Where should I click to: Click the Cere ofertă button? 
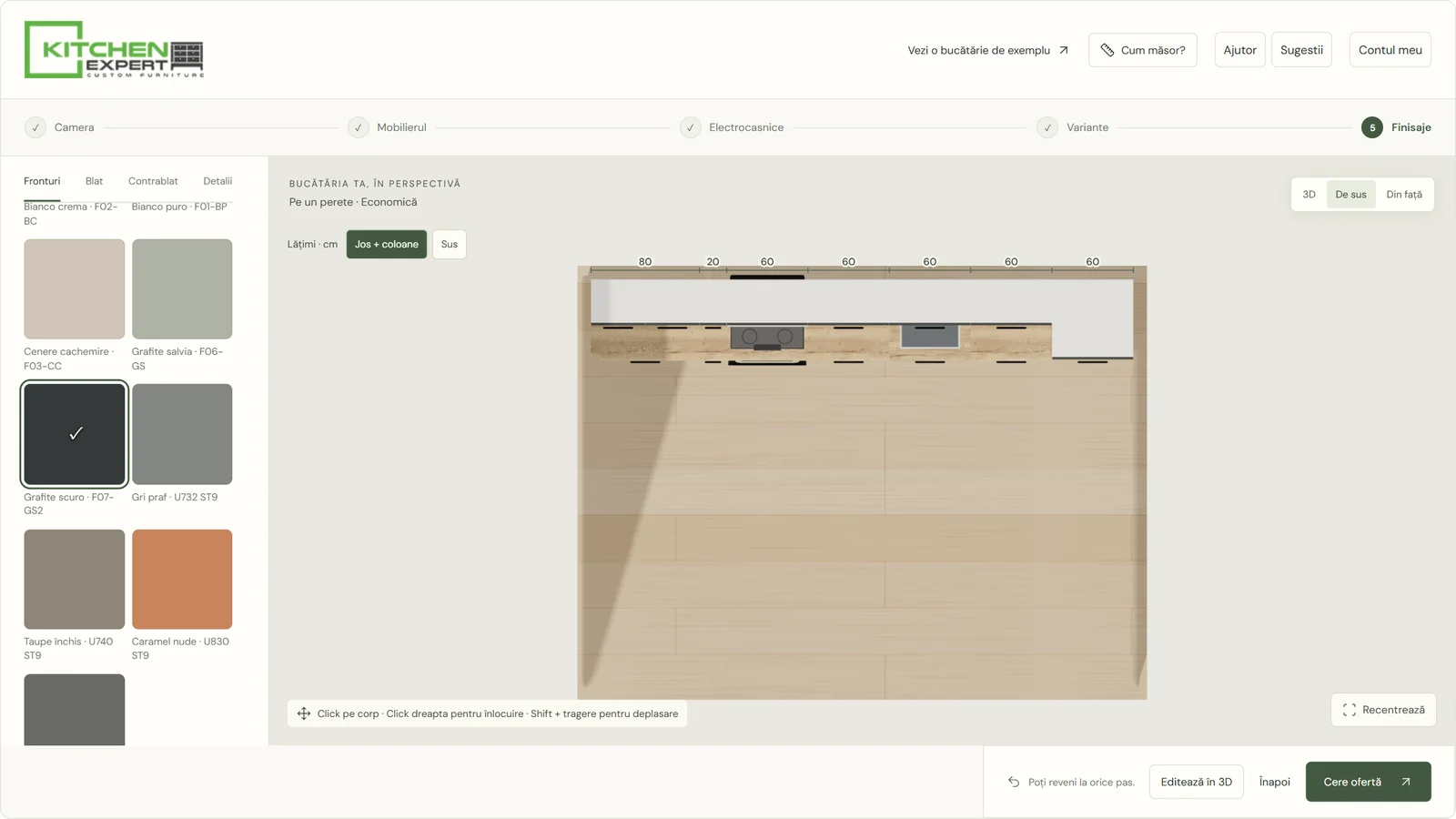click(1368, 782)
